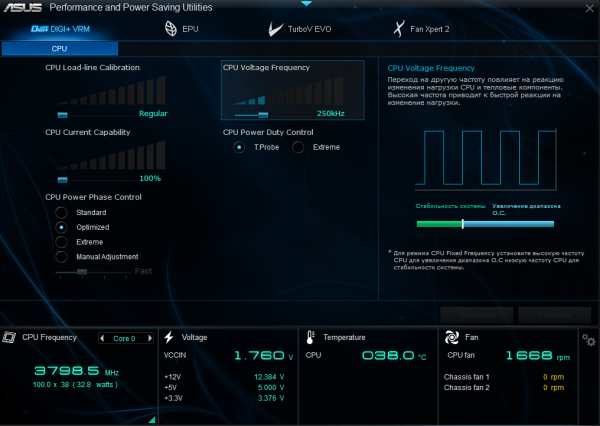Screen dimensions: 600x426
Task: Click the Regular load-line value
Action: [153, 113]
